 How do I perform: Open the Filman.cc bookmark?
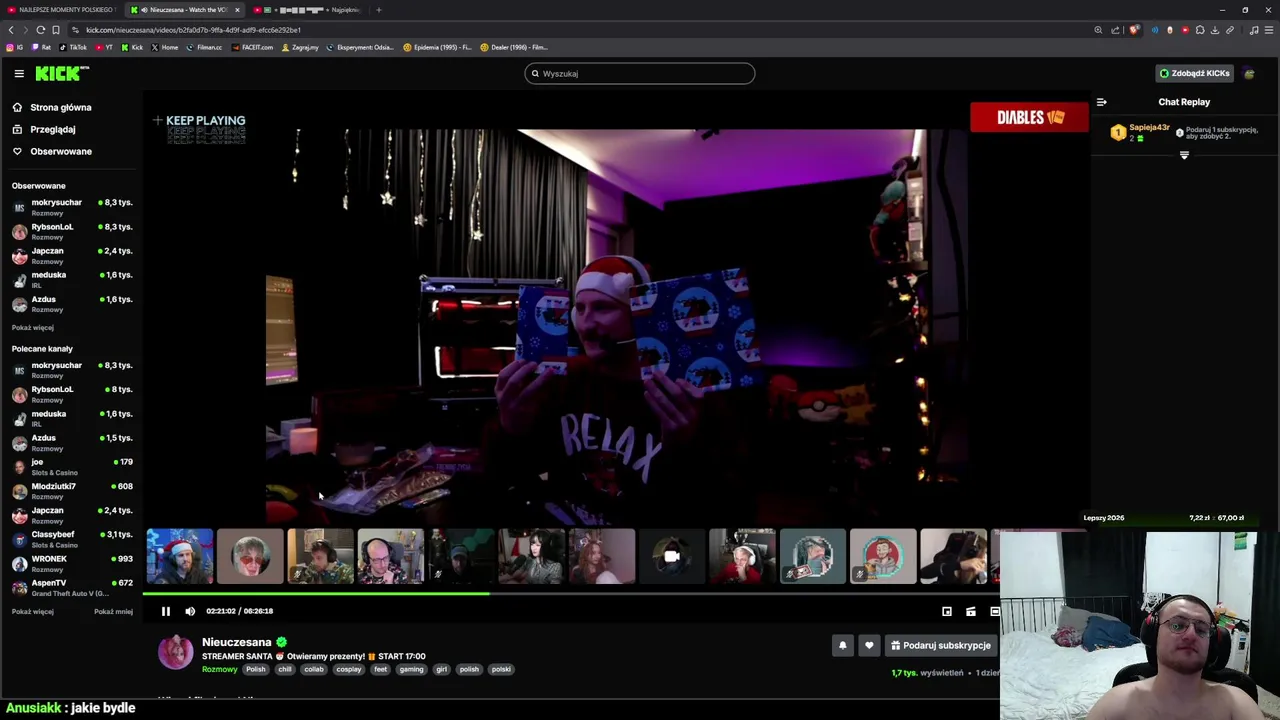205,47
